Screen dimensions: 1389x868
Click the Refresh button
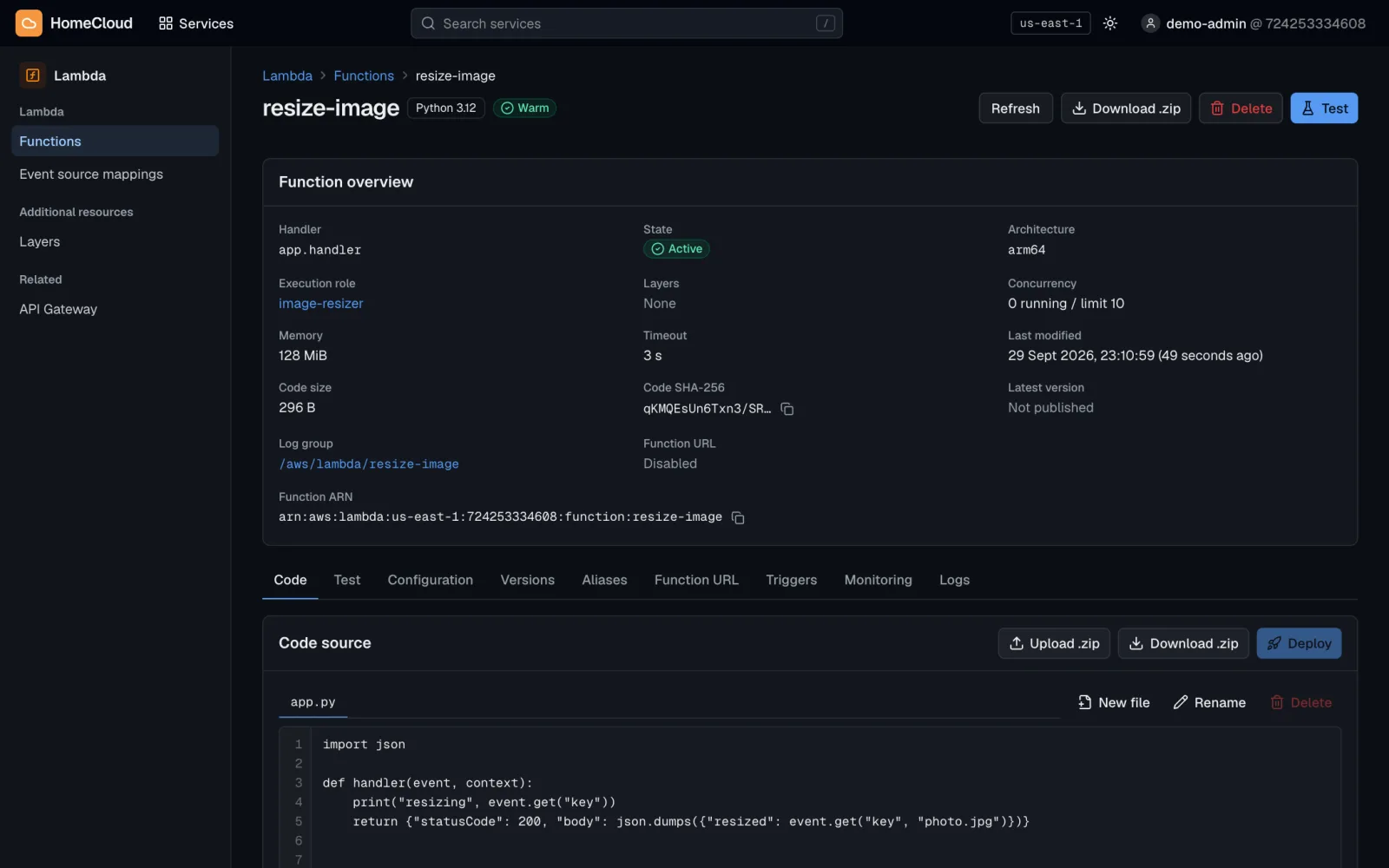(1016, 108)
